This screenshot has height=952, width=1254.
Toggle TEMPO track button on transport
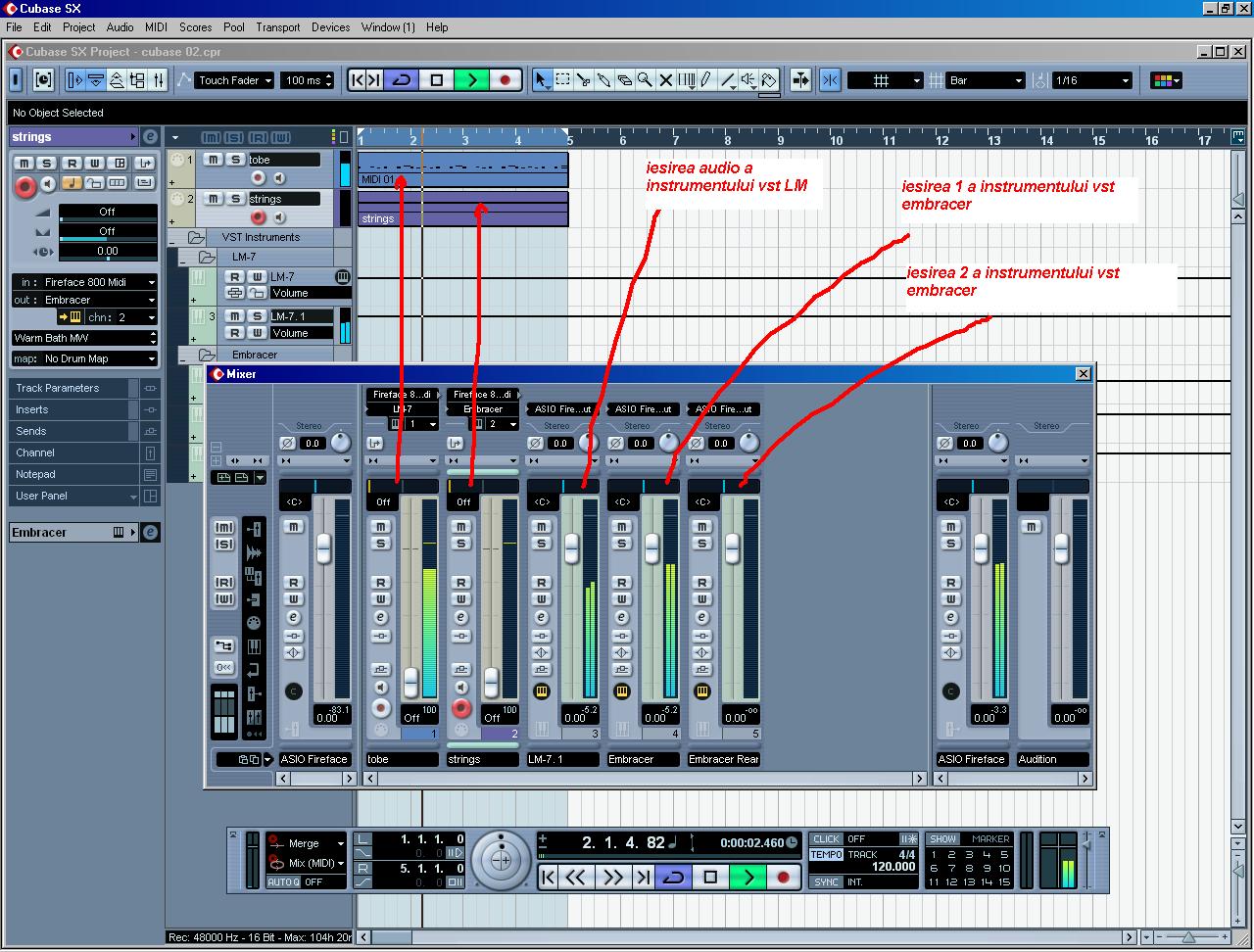point(826,855)
